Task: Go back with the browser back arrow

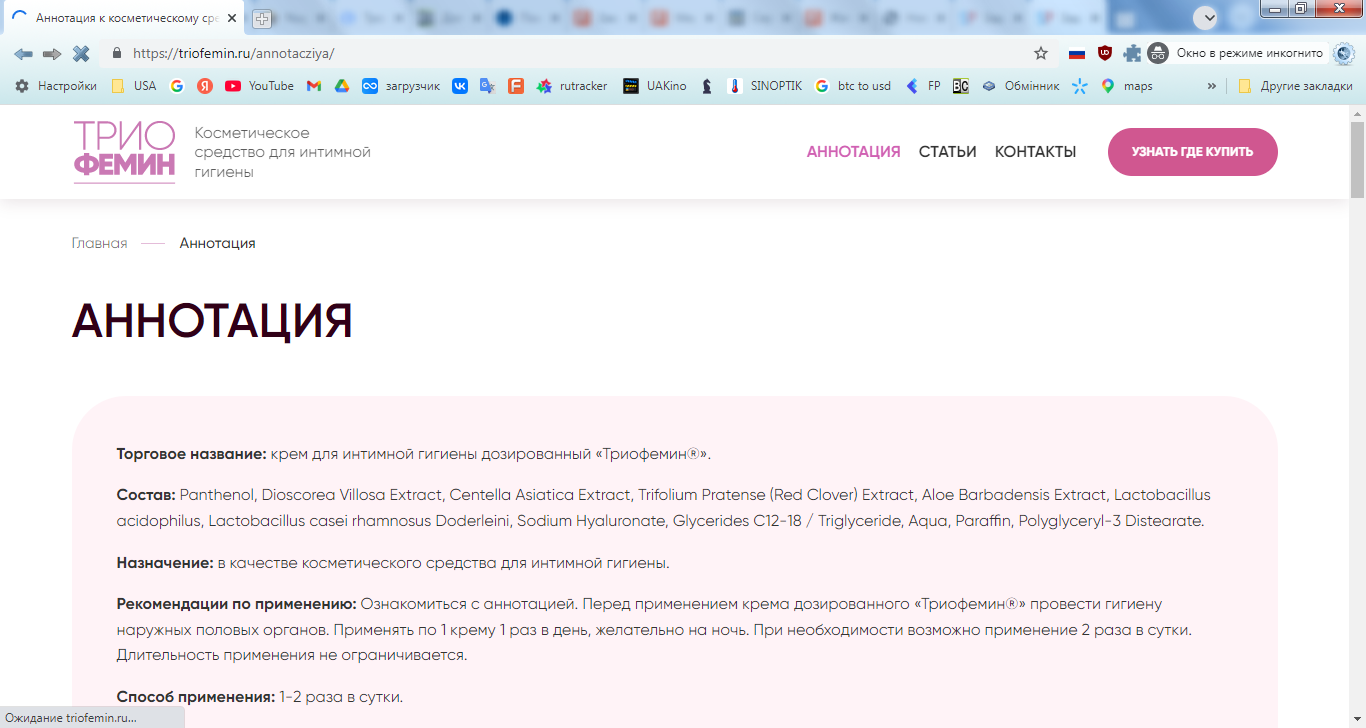Action: (23, 54)
